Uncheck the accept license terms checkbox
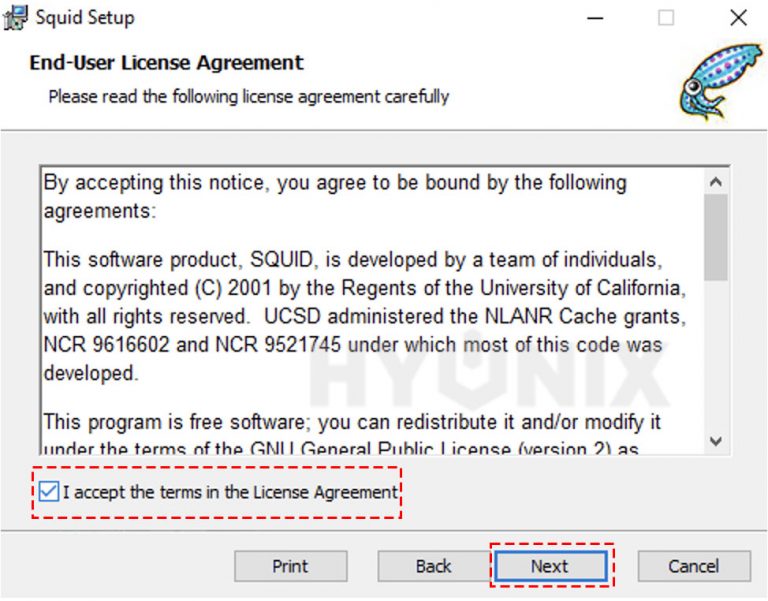768x601 pixels. pos(49,491)
